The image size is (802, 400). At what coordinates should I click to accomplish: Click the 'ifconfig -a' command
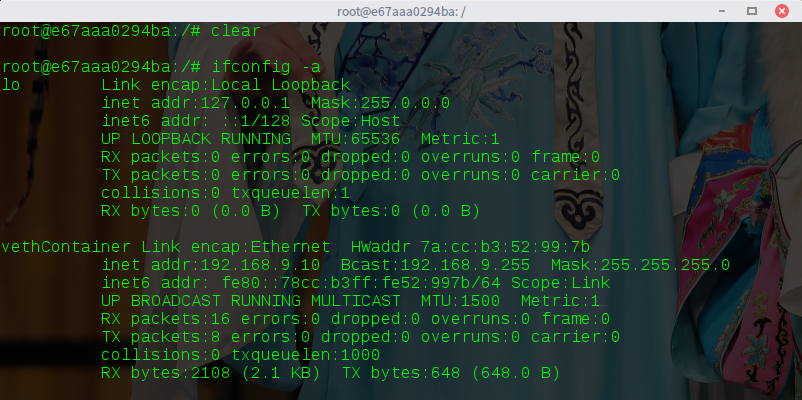(266, 67)
